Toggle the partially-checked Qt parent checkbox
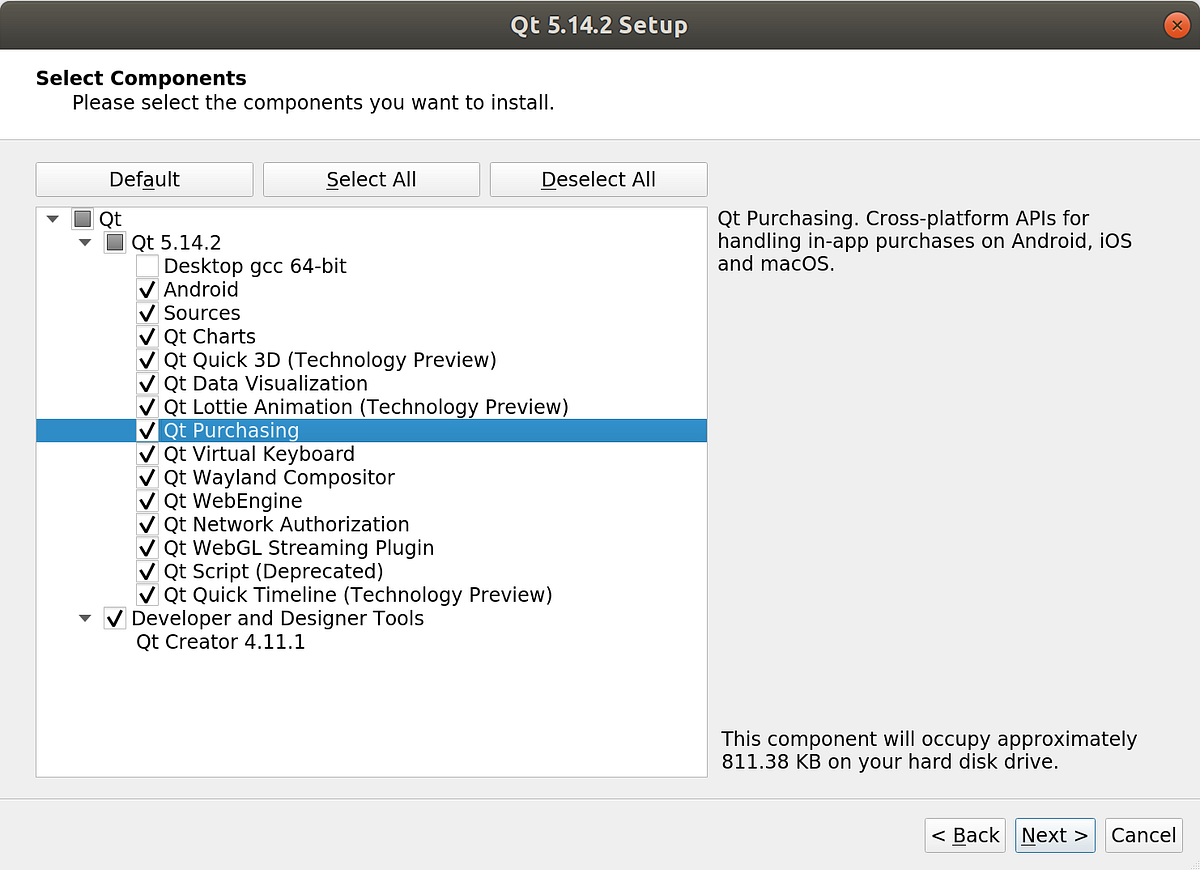This screenshot has height=870, width=1200. (x=81, y=218)
